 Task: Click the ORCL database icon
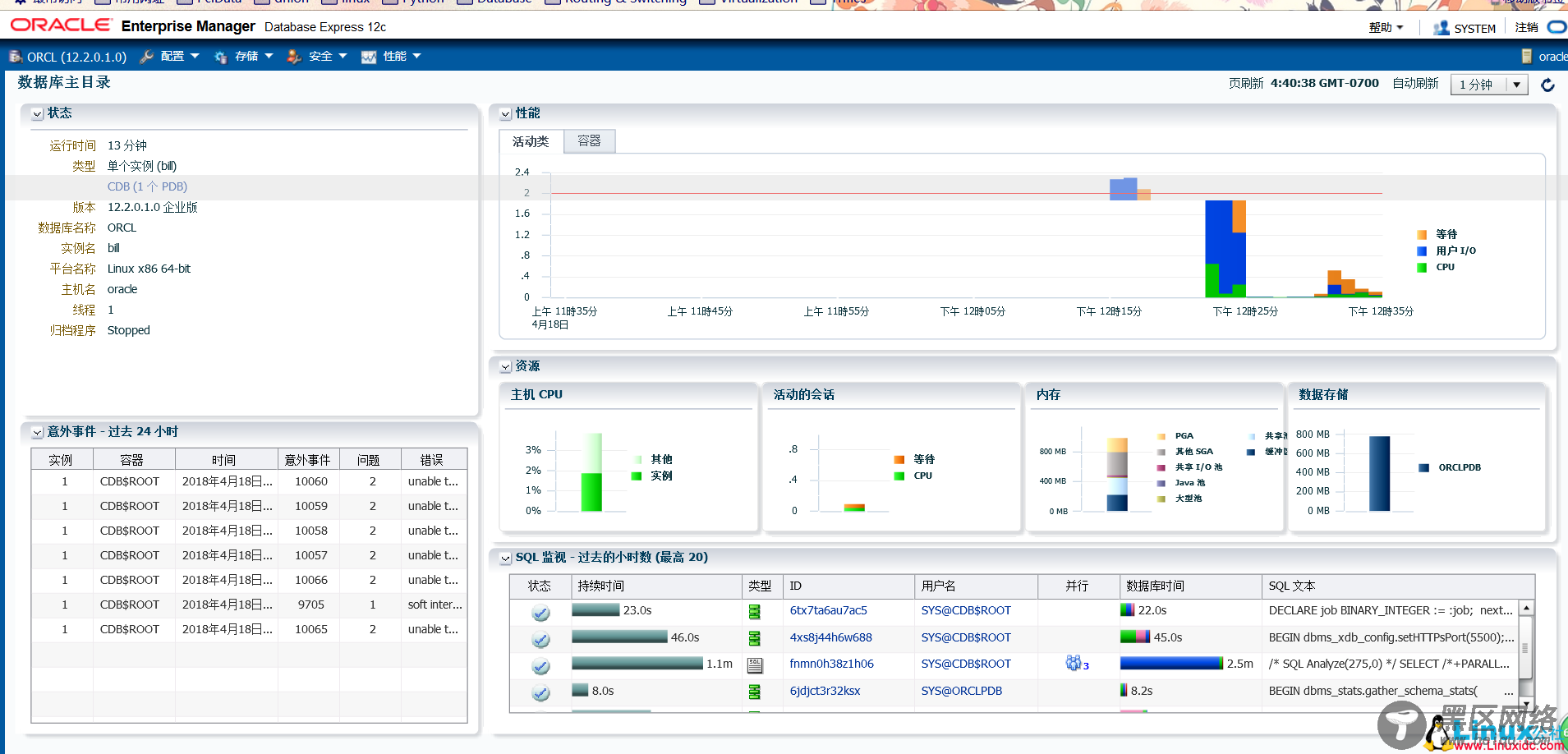point(16,57)
